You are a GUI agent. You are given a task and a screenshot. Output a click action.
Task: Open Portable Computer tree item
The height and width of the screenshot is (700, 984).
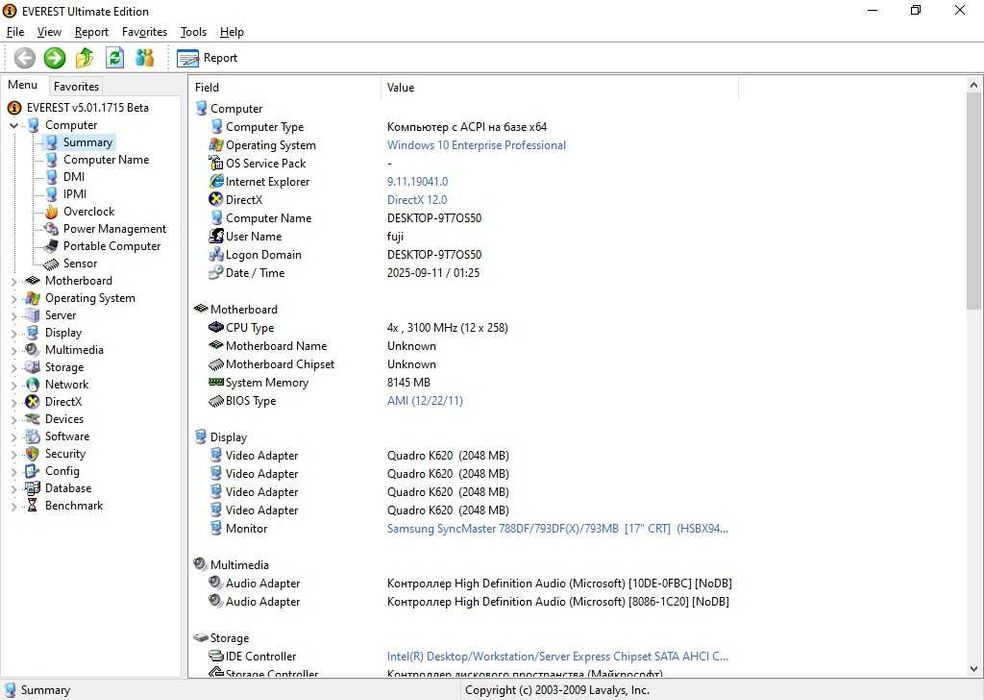(x=112, y=246)
